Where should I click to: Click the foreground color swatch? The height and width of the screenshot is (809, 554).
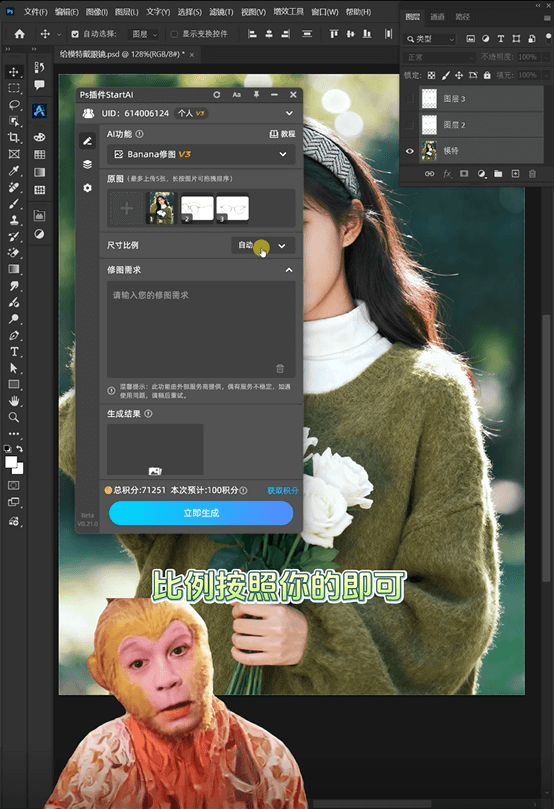coord(11,462)
